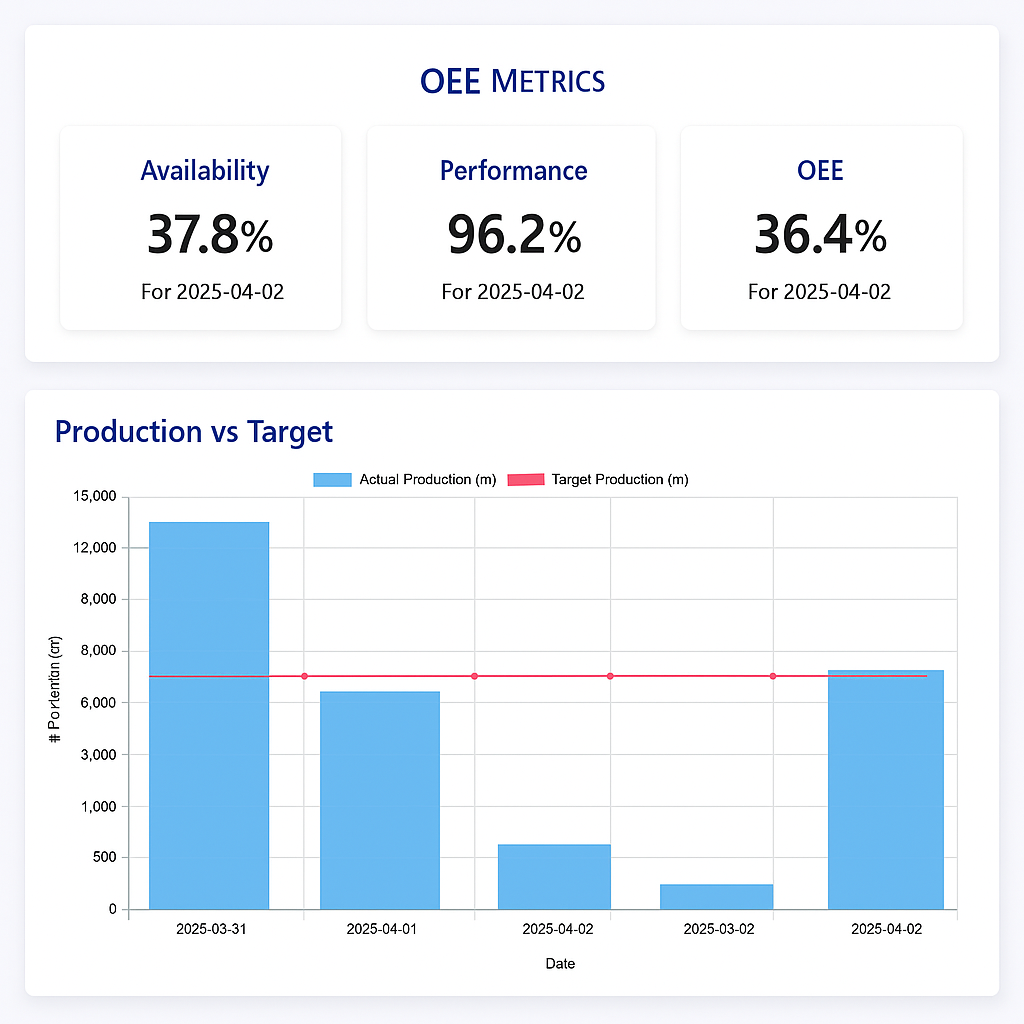
Task: Click the OEE Metrics dashboard title
Action: [x=512, y=81]
